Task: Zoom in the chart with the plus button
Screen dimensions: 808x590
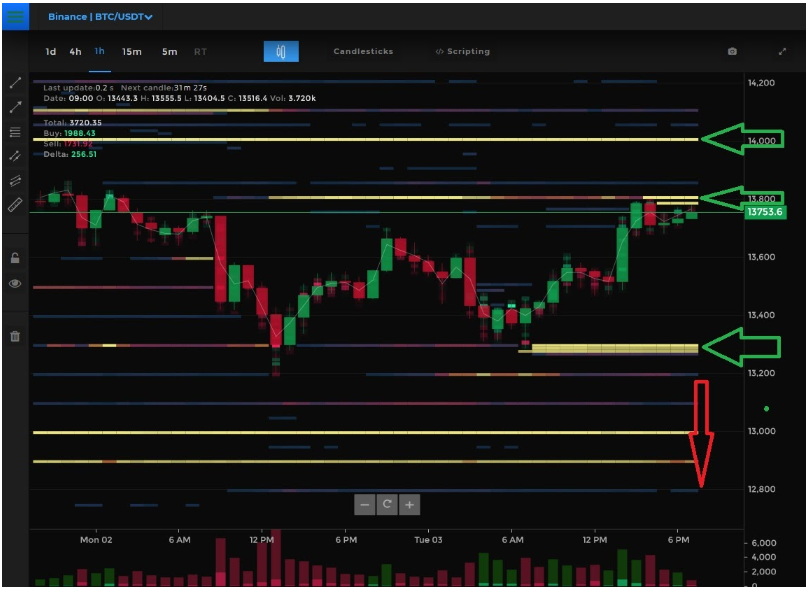Action: click(x=409, y=504)
